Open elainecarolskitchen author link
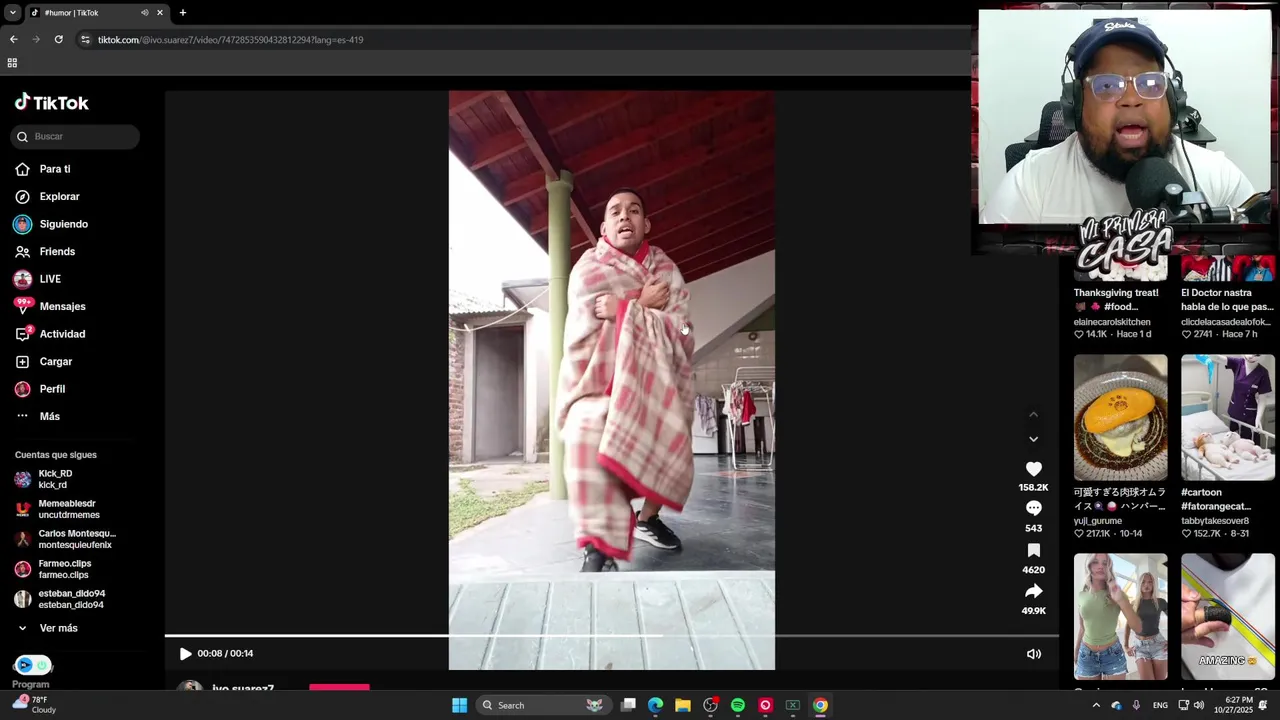Image resolution: width=1280 pixels, height=720 pixels. click(1112, 322)
